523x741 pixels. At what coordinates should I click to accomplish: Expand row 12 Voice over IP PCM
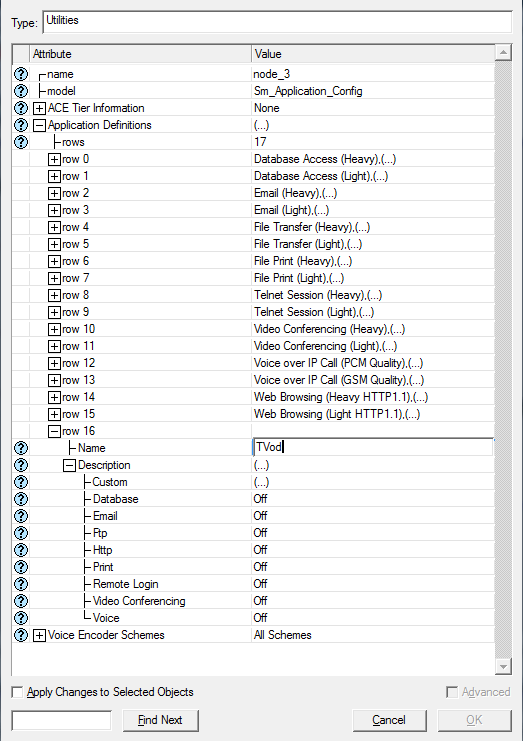[x=54, y=364]
